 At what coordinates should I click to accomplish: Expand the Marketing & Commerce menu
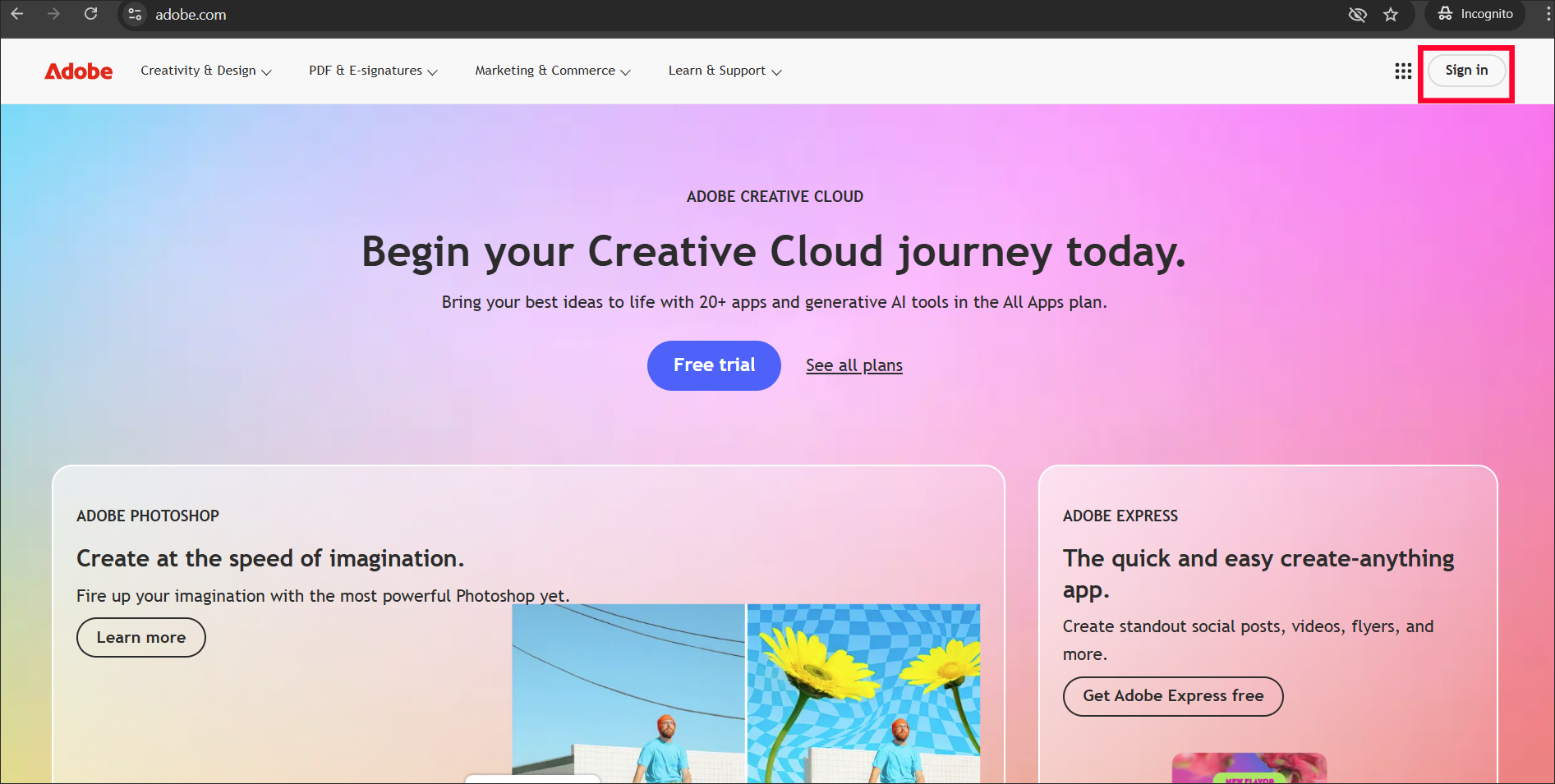tap(552, 71)
